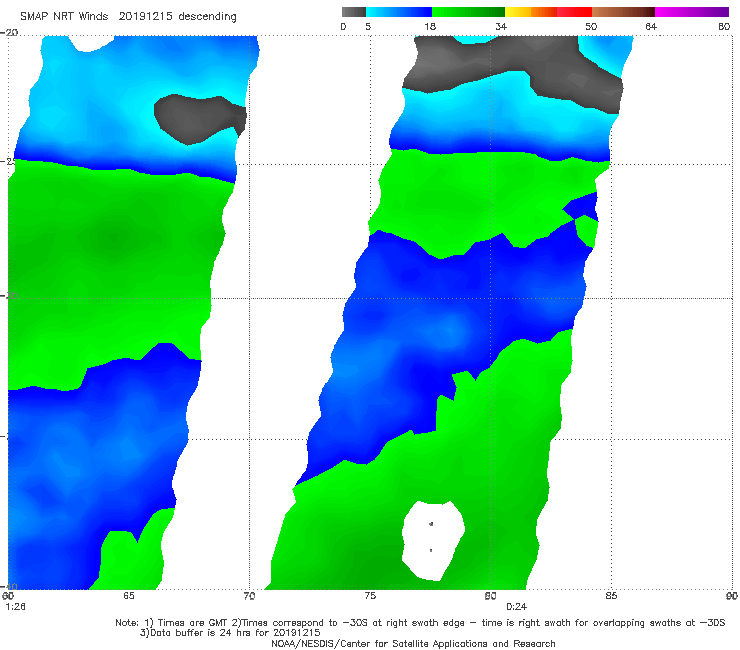Pick the gray segment of the color bar
Image resolution: width=740 pixels, height=650 pixels.
pyautogui.click(x=353, y=12)
